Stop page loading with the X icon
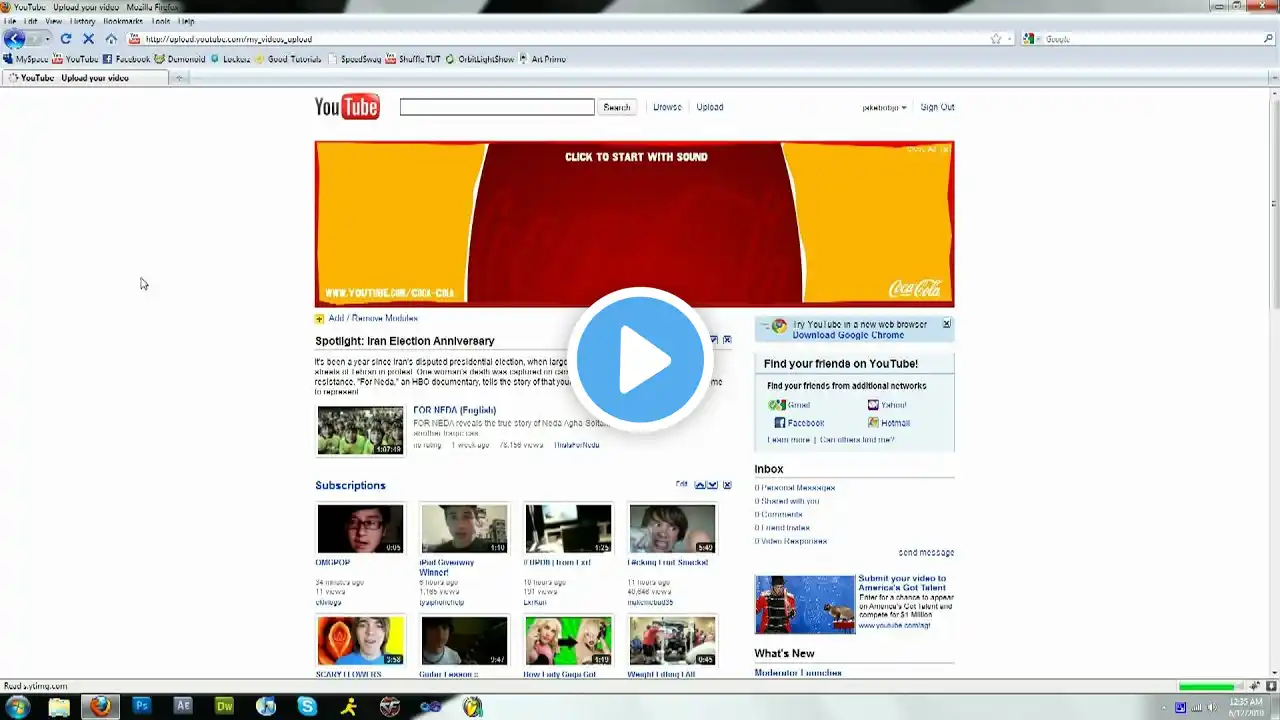Image resolution: width=1280 pixels, height=720 pixels. (88, 39)
